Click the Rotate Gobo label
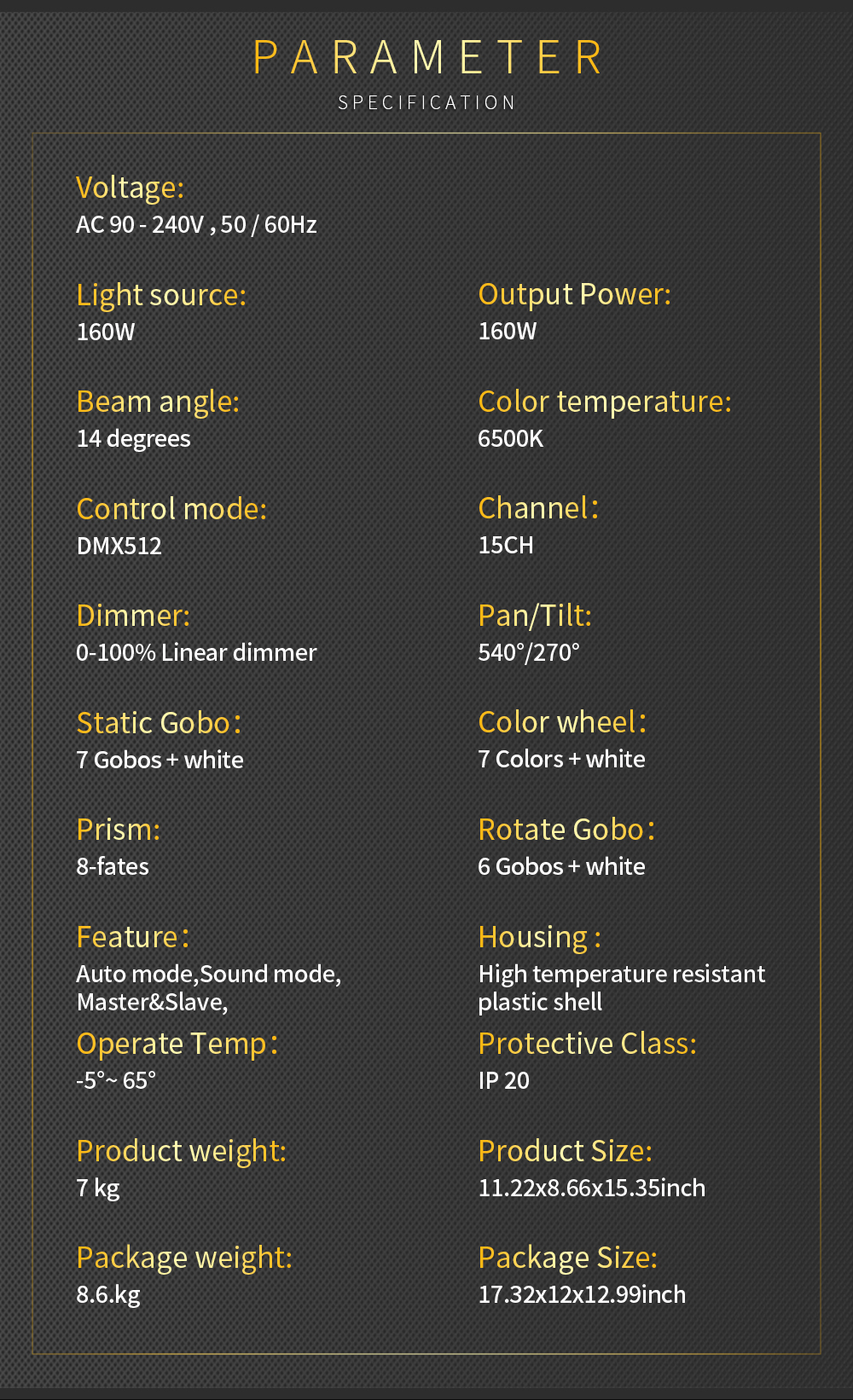The width and height of the screenshot is (853, 1400). [566, 830]
